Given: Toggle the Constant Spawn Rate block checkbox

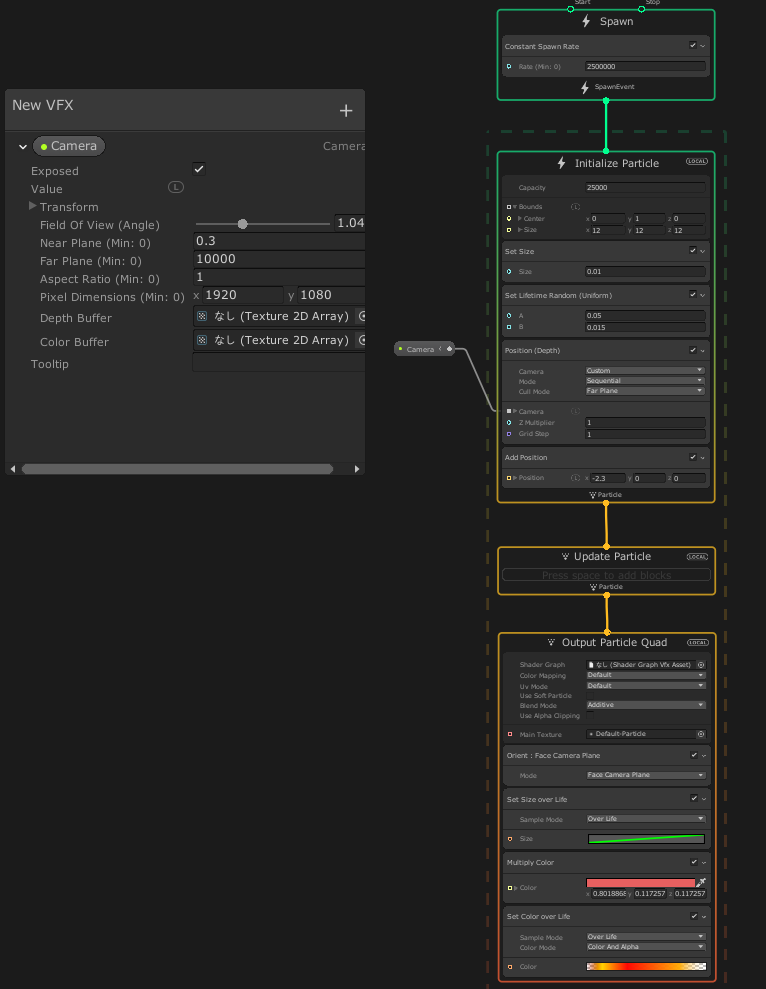Looking at the screenshot, I should pyautogui.click(x=693, y=45).
